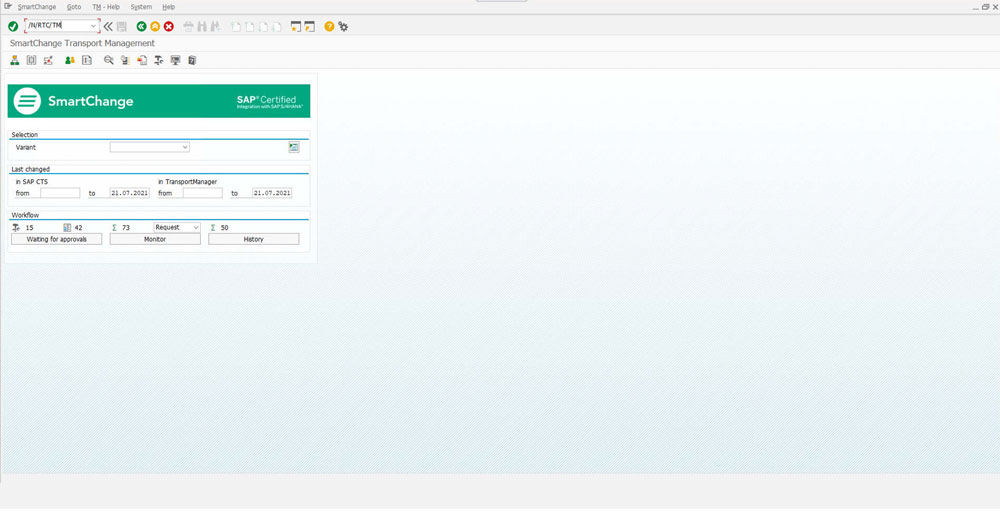
Task: Click the green Enter checkmark icon
Action: pyautogui.click(x=13, y=26)
